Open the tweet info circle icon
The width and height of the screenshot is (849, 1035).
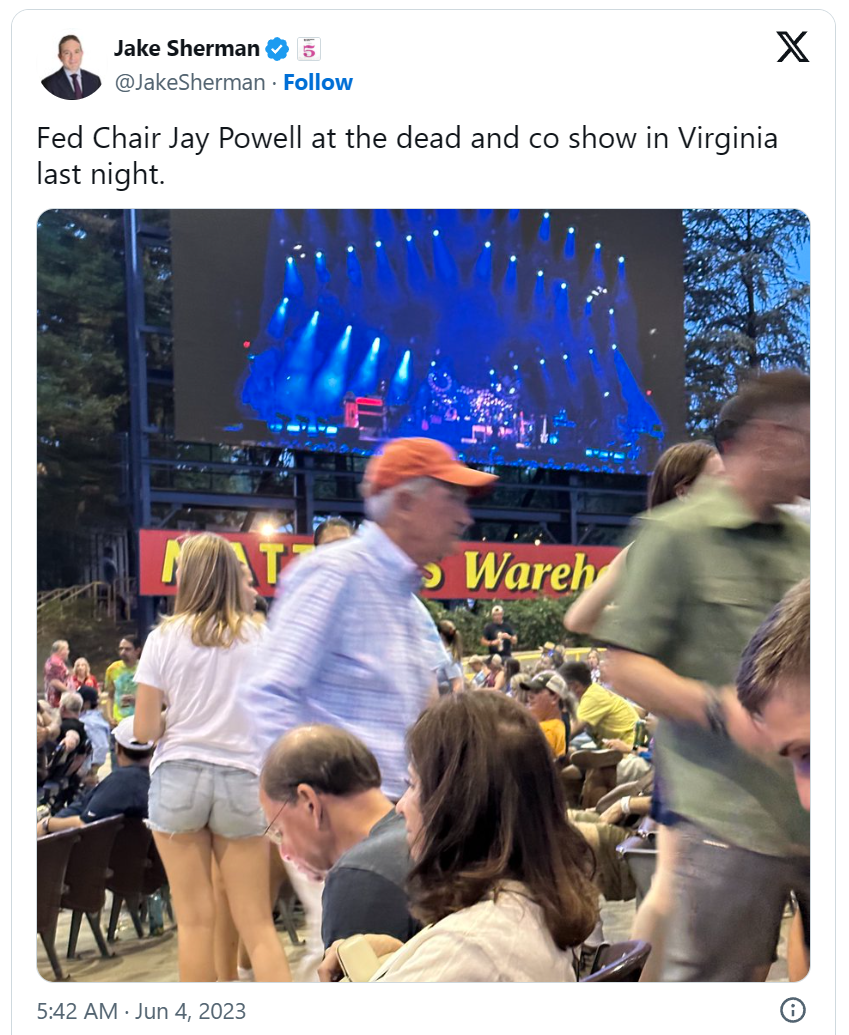pos(792,1009)
